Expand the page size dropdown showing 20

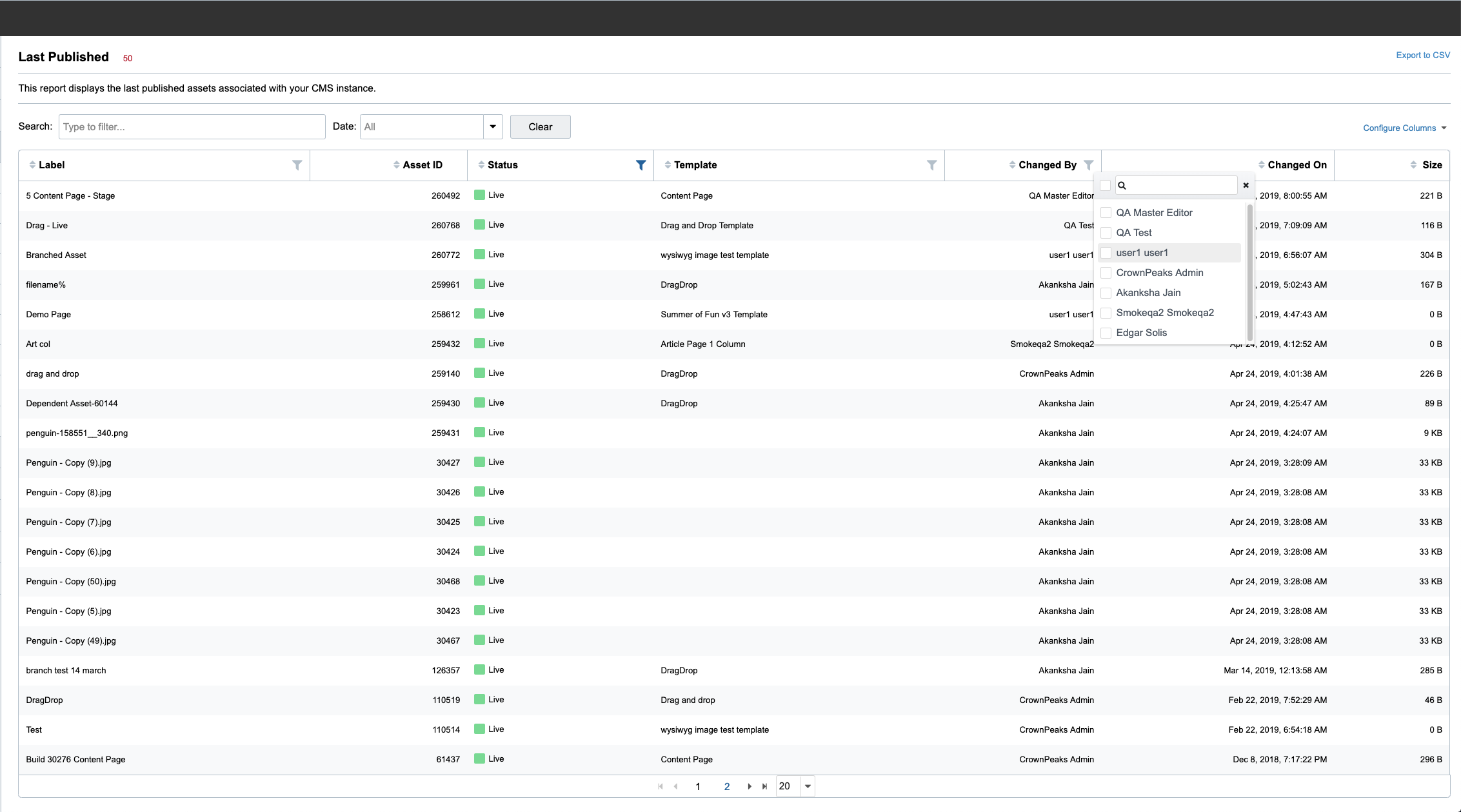[807, 786]
